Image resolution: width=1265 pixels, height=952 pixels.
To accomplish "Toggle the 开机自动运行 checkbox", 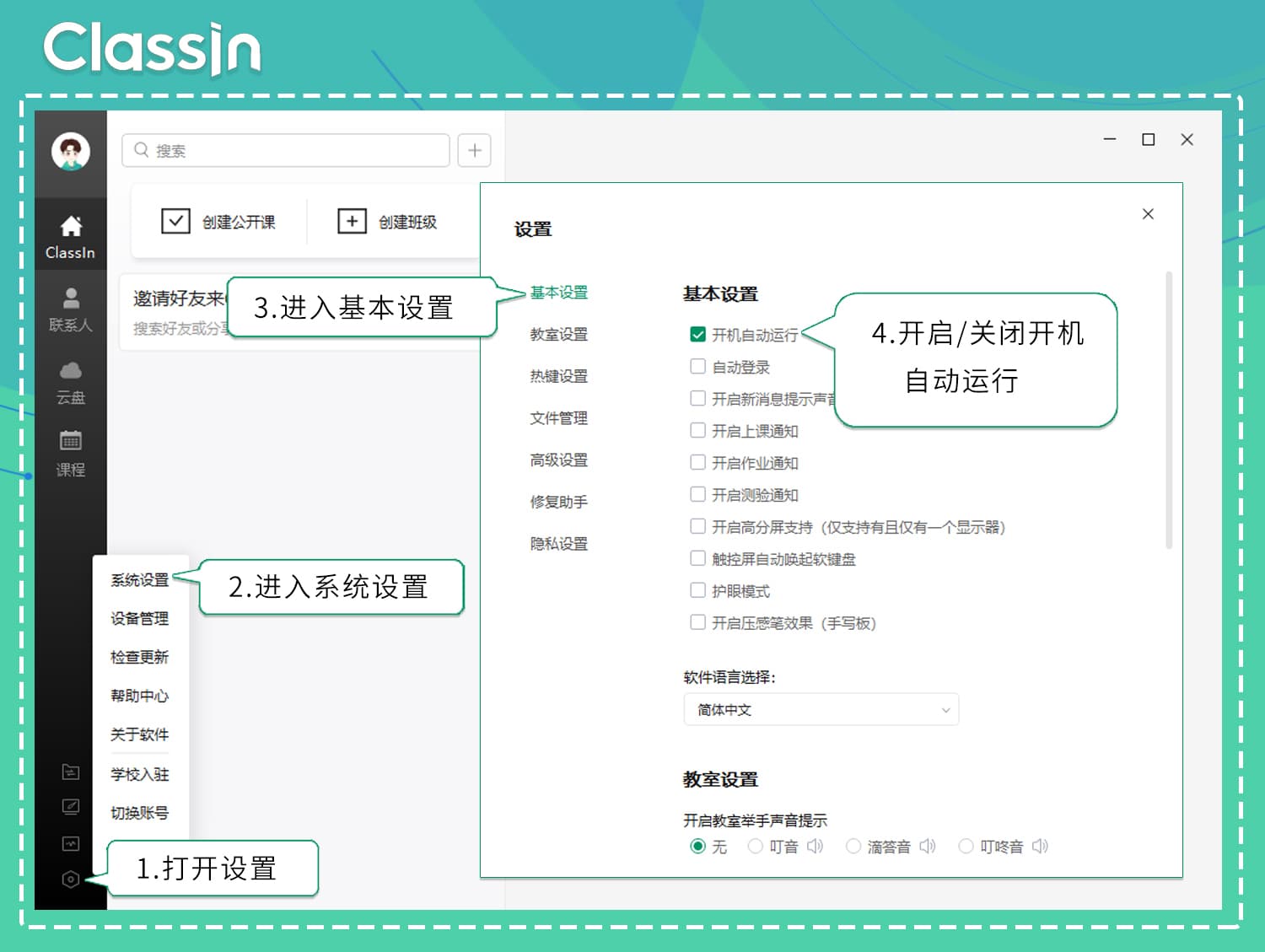I will coord(697,334).
